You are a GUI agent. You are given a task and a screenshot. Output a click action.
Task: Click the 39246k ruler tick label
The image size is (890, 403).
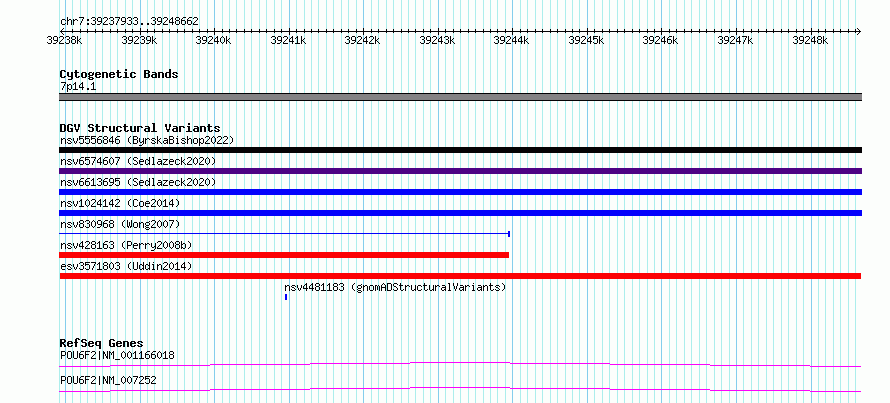pyautogui.click(x=660, y=40)
